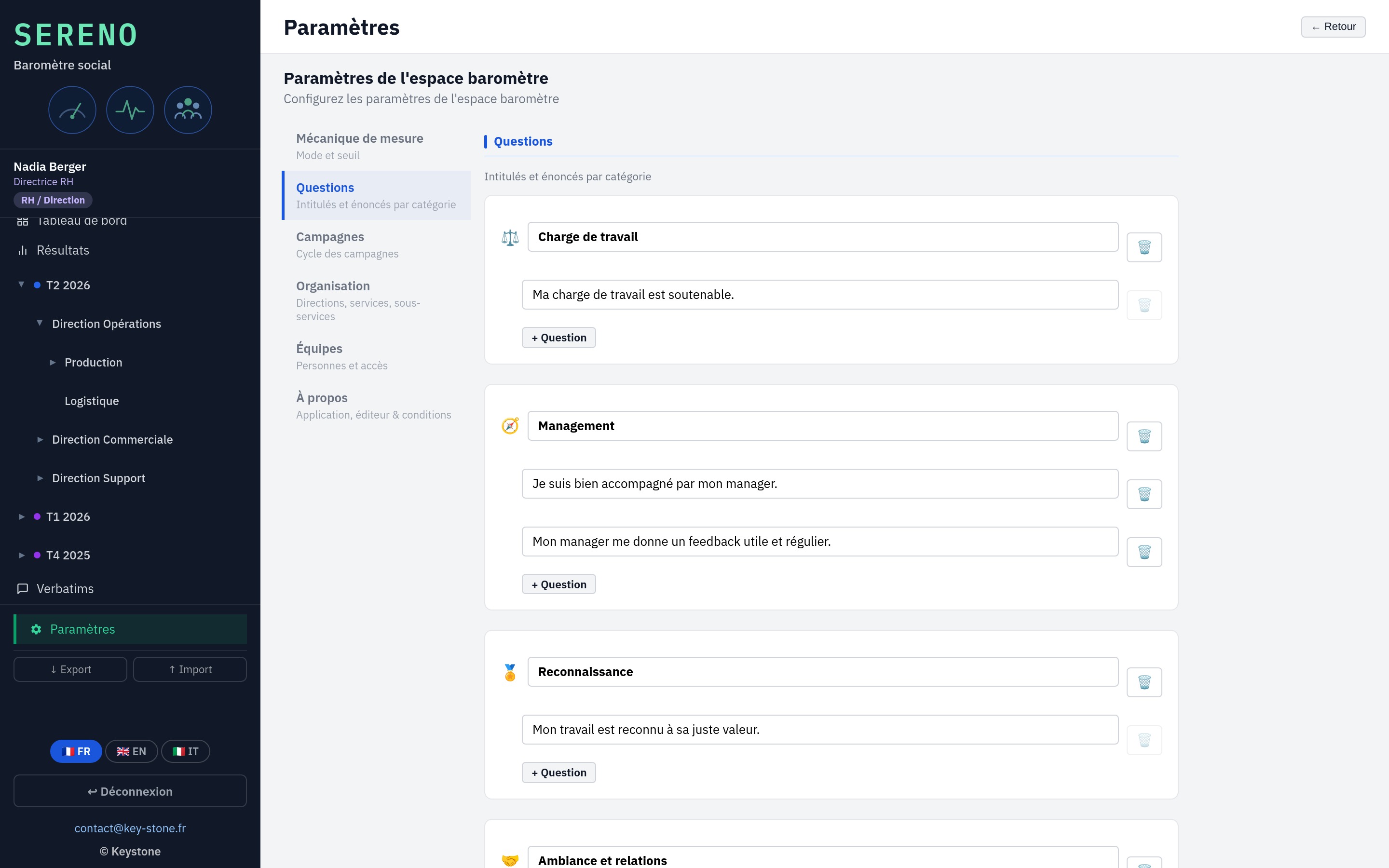This screenshot has height=868, width=1389.
Task: Open the gauge dashboard icon in sidebar
Action: pyautogui.click(x=72, y=109)
